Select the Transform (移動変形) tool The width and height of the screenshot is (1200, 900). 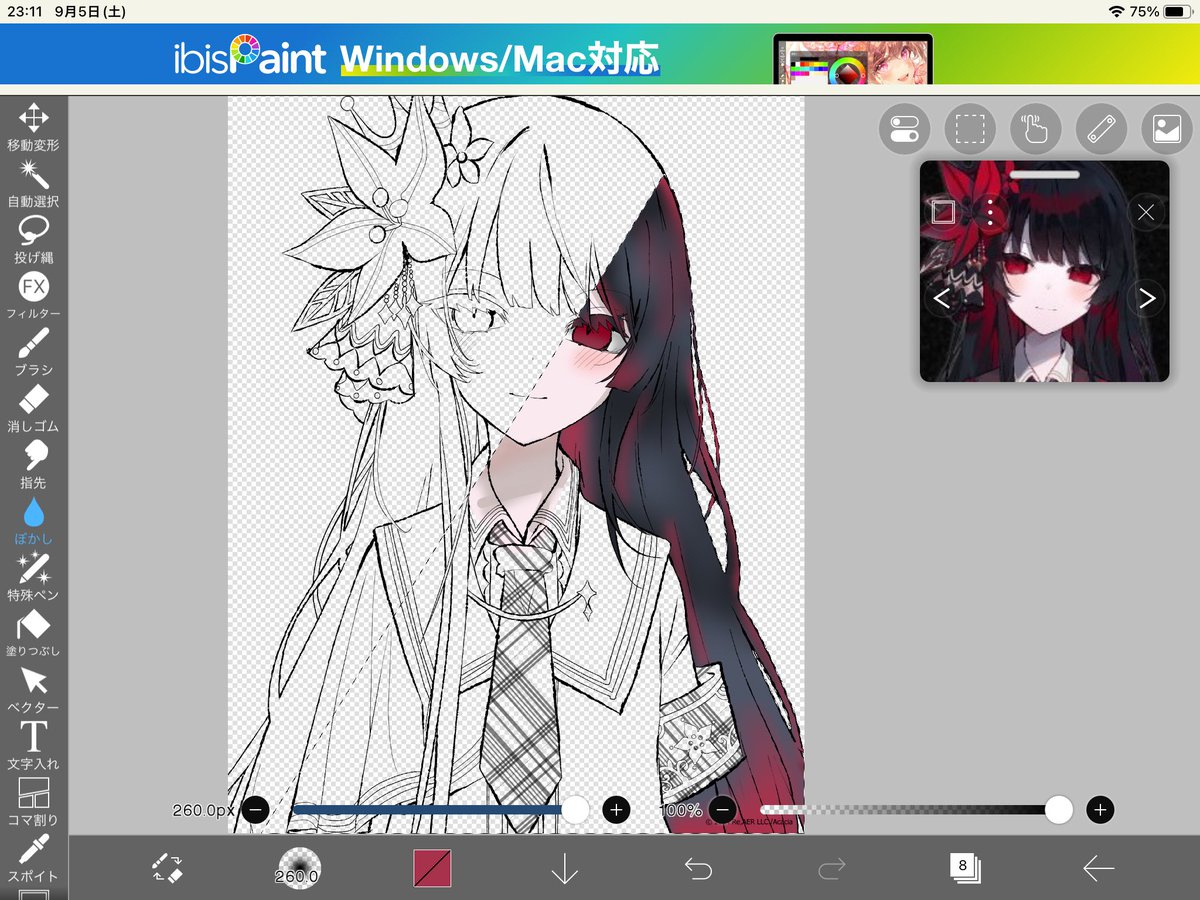[33, 126]
